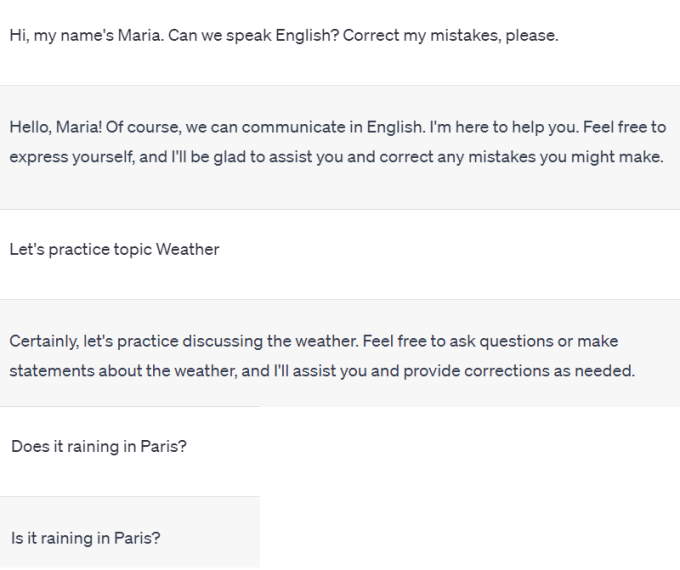Click the word 'Certainly,' in the assistant reply
The height and width of the screenshot is (570, 680).
[x=44, y=341]
